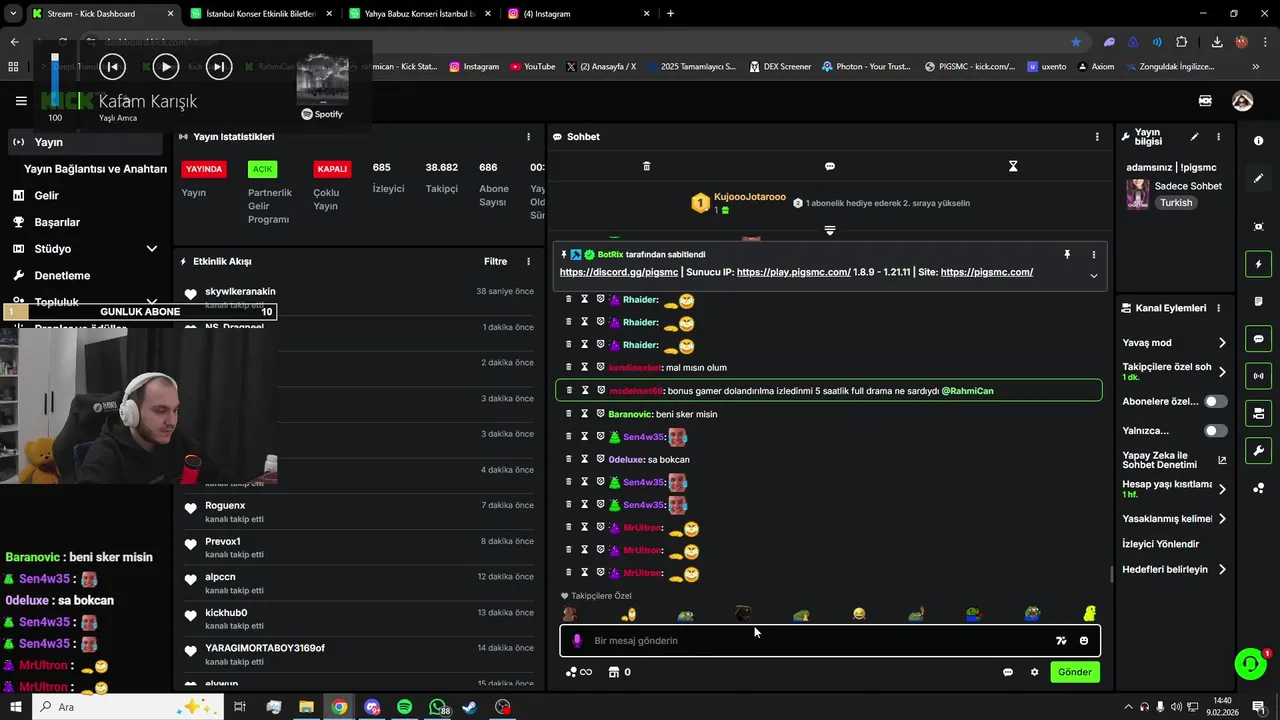
Task: Edit Yayın bilgisi with pencil icon
Action: (1194, 137)
